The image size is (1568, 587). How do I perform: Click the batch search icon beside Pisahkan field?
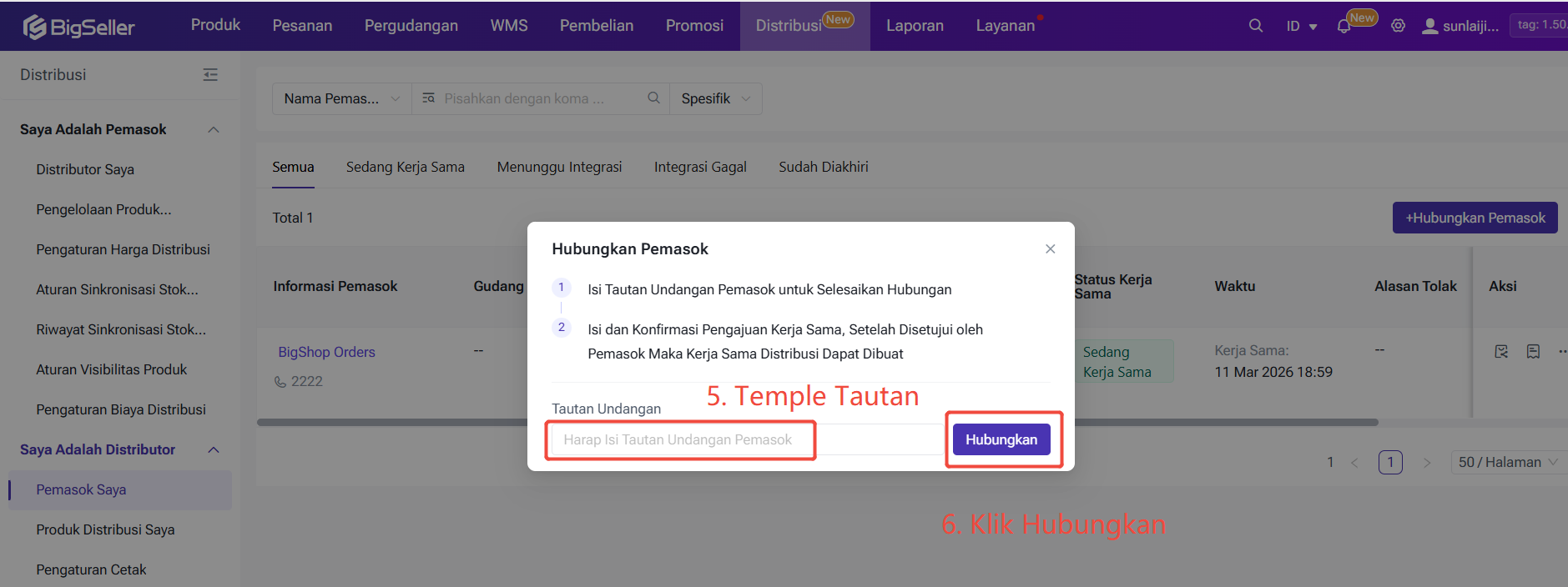pos(428,98)
